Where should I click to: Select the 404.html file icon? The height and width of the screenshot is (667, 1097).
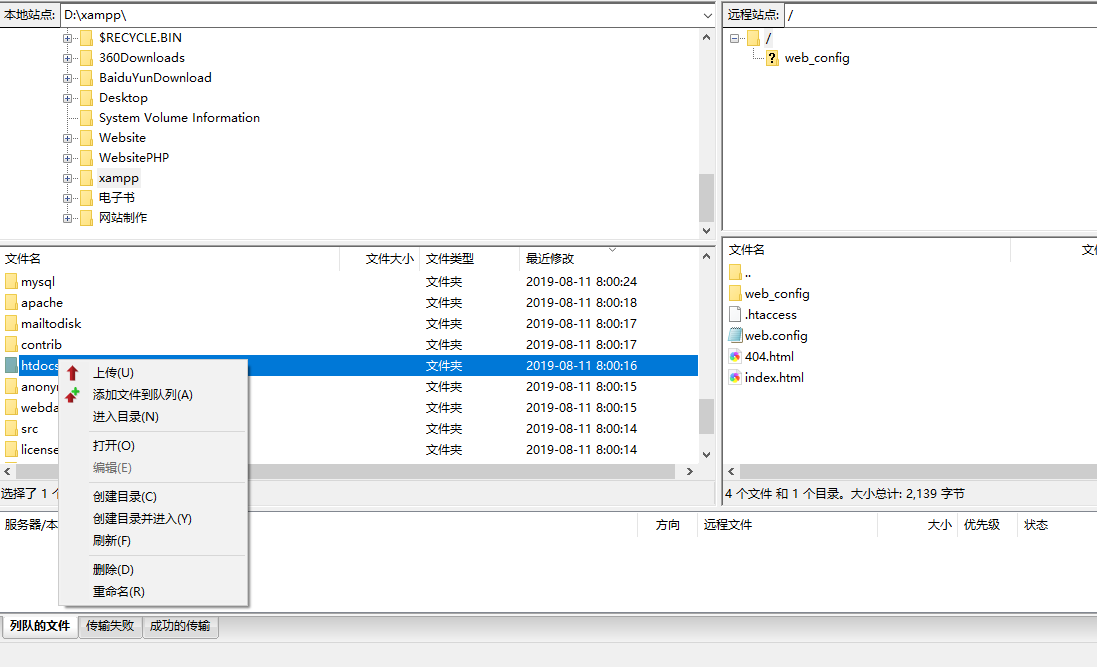point(736,357)
